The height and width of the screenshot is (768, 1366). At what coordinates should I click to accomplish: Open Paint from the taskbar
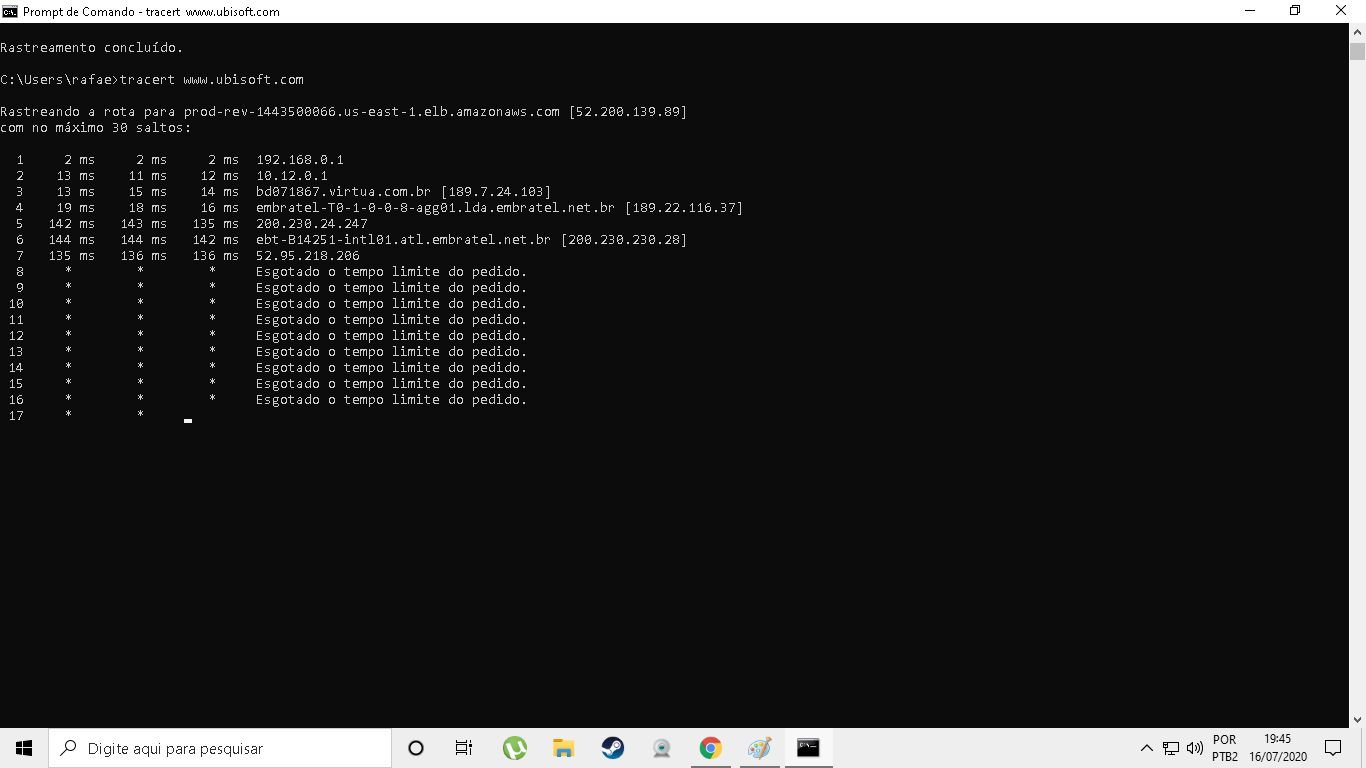tap(759, 748)
